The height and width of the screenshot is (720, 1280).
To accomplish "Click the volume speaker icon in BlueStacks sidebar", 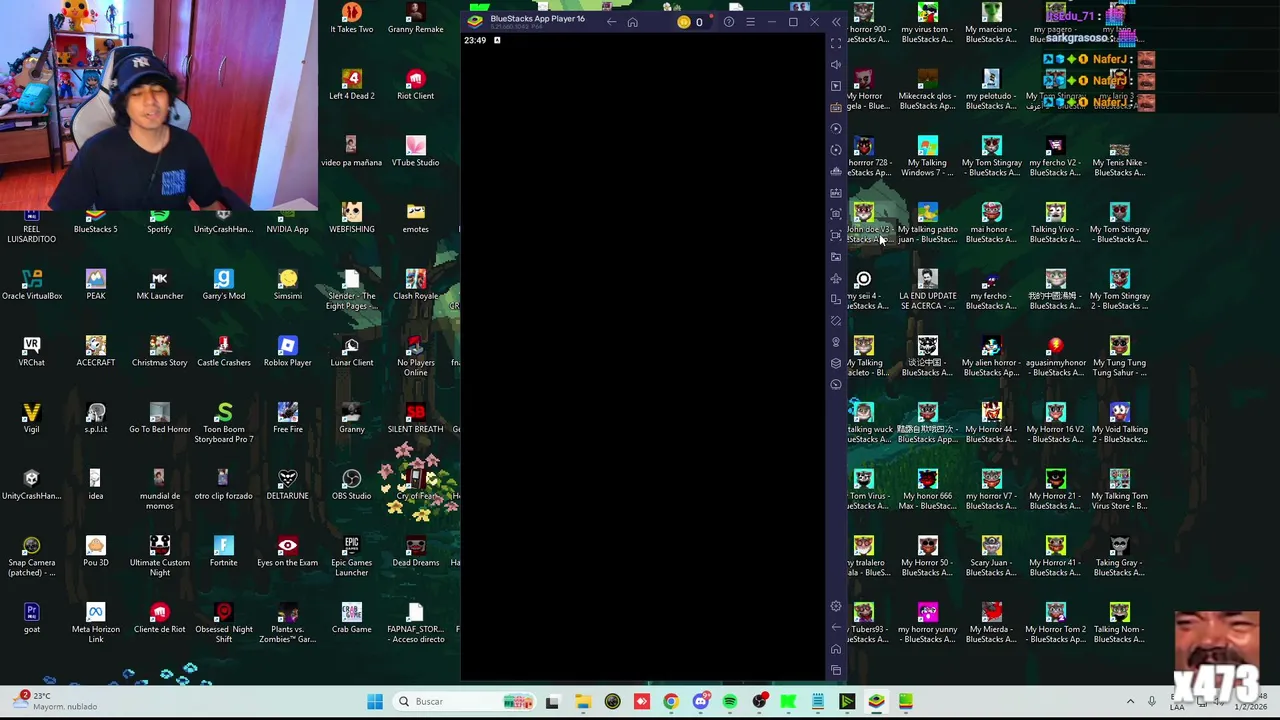I will (x=836, y=65).
